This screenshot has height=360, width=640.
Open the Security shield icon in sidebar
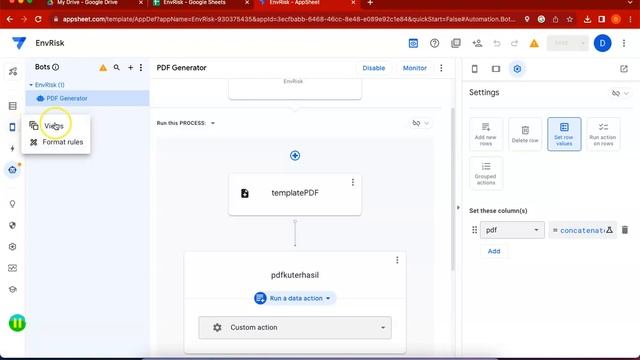[13, 225]
